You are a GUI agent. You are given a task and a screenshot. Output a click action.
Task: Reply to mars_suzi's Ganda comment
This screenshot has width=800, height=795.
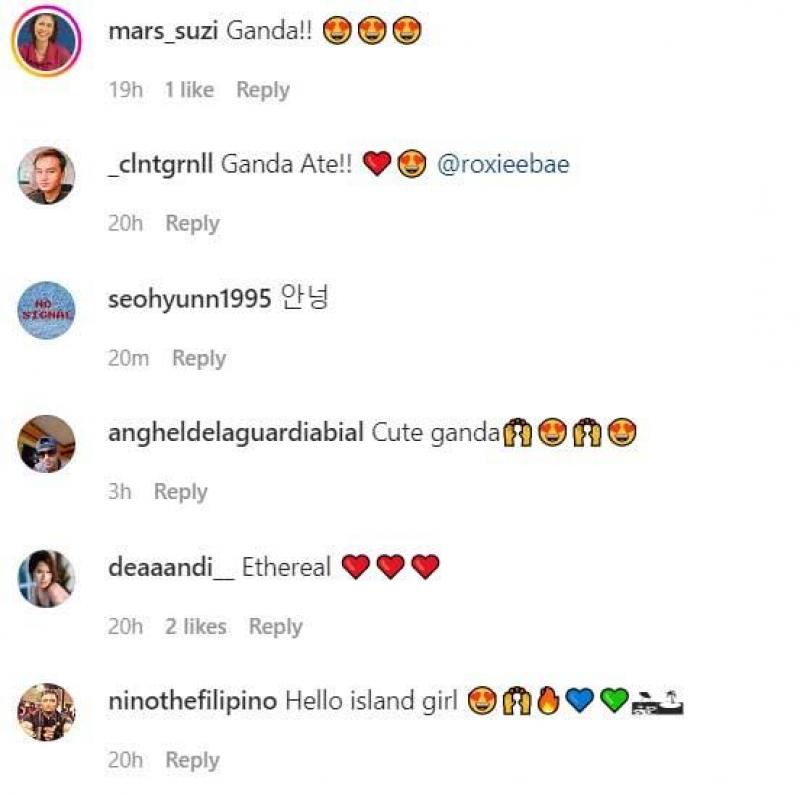click(x=263, y=90)
